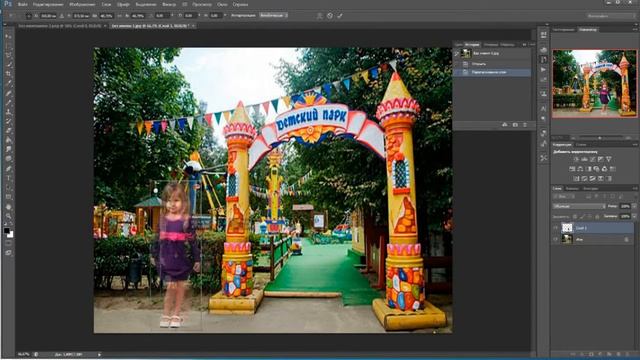This screenshot has width=640, height=360.
Task: Toggle the history brush source box for the snapshot
Action: (457, 53)
